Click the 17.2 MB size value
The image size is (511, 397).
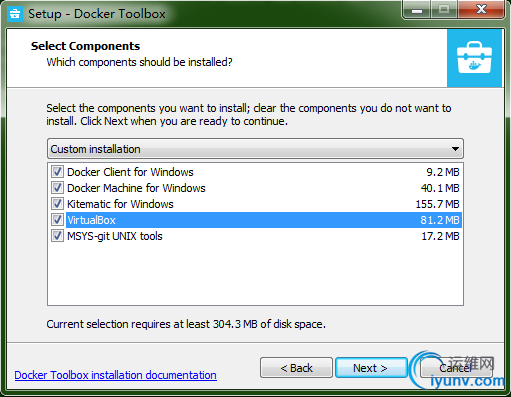coord(440,236)
